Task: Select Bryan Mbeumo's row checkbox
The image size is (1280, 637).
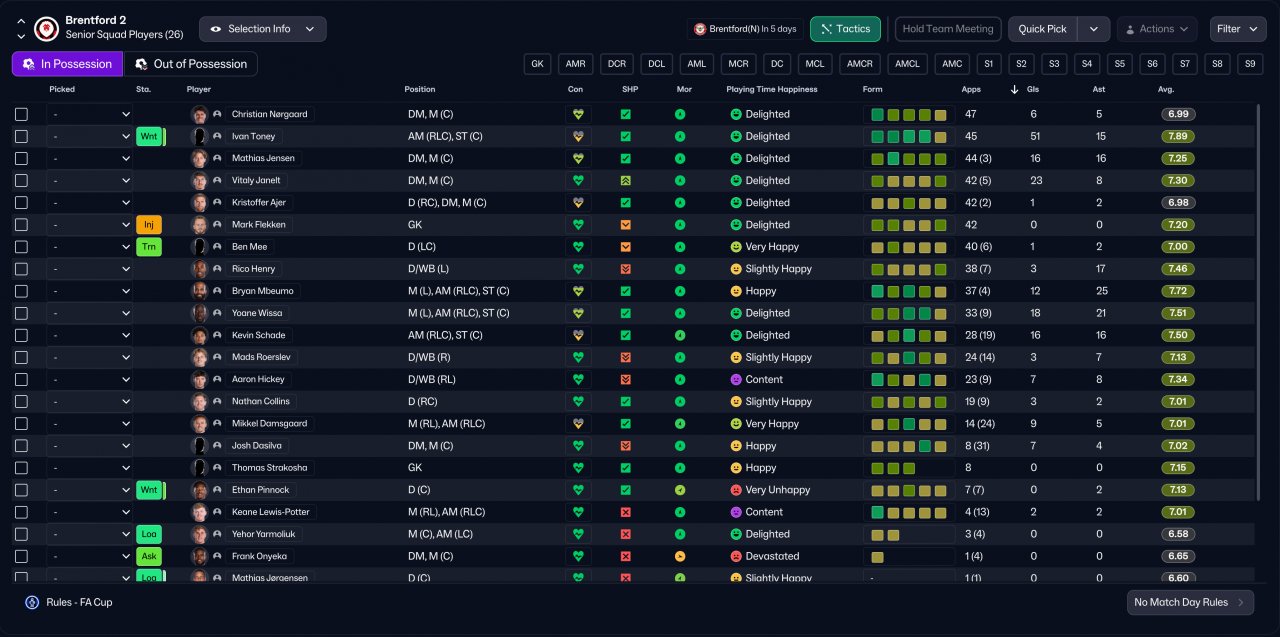Action: 22,291
